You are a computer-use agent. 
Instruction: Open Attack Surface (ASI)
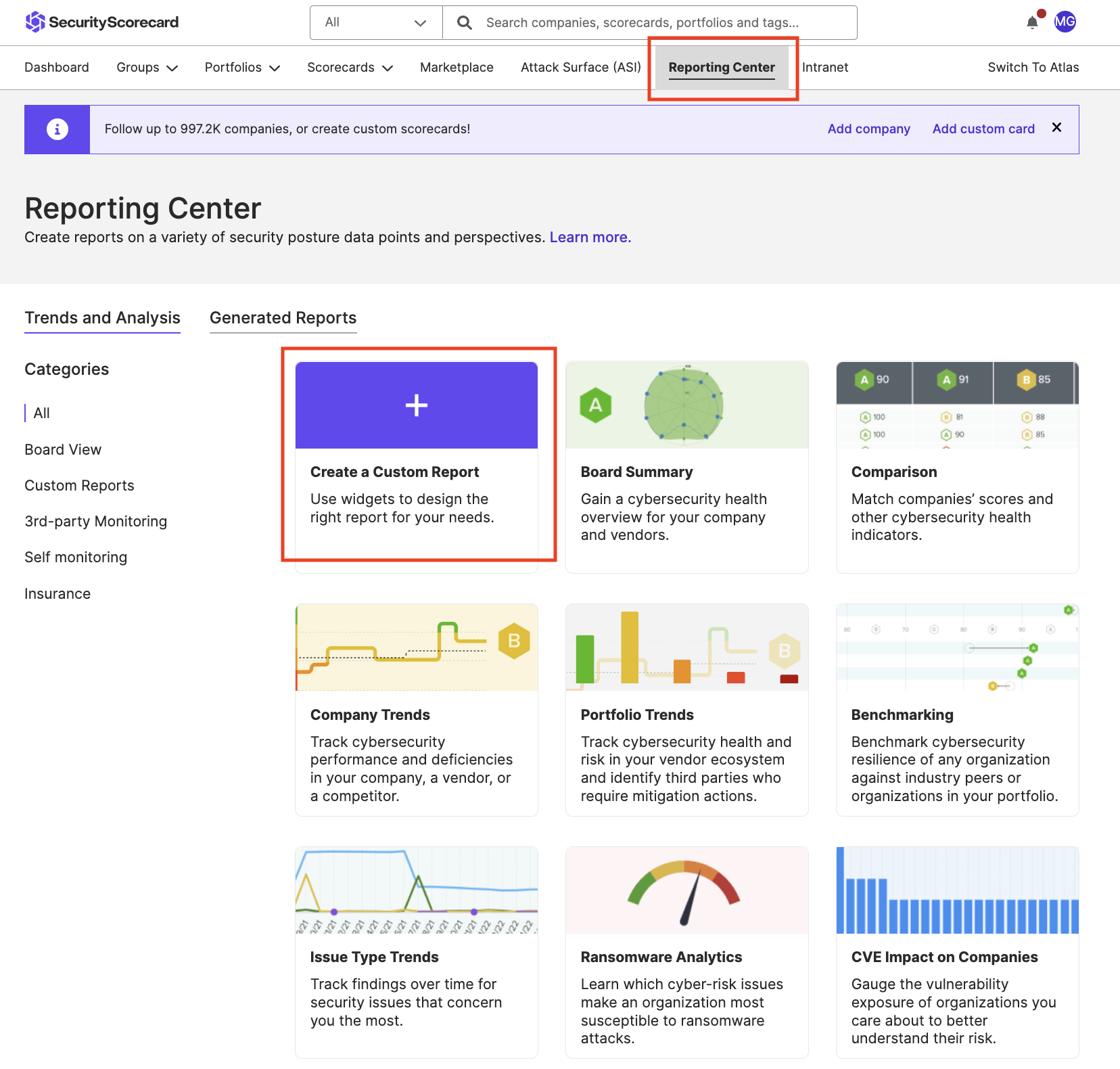pyautogui.click(x=581, y=68)
